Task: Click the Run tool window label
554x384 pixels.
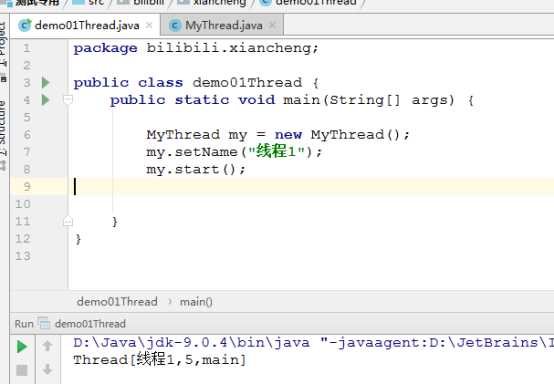Action: pyautogui.click(x=24, y=324)
